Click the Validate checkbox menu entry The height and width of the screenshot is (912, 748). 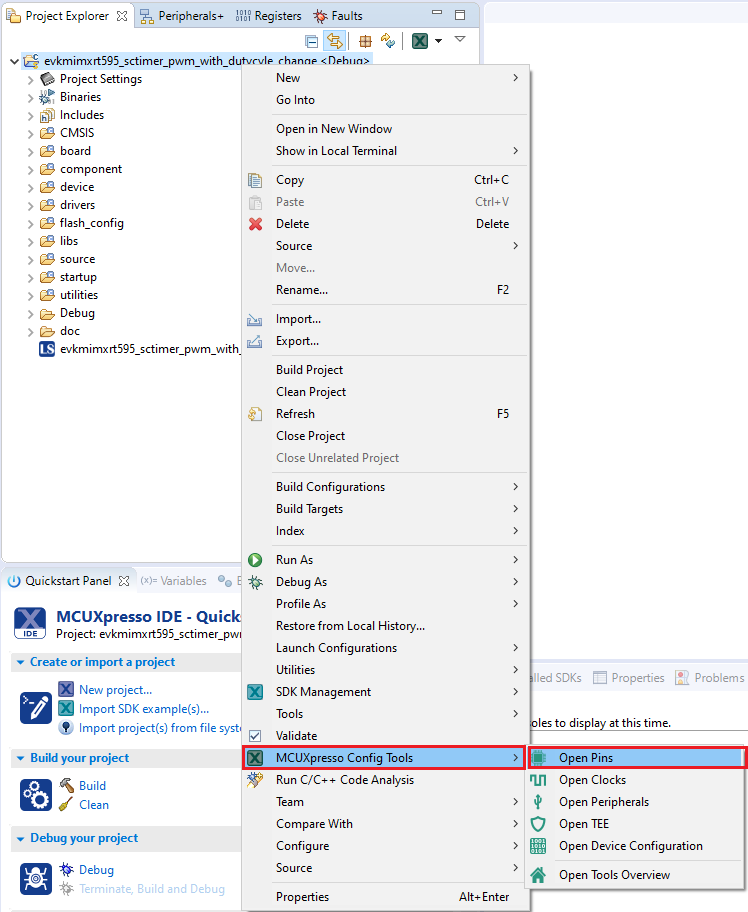pyautogui.click(x=296, y=736)
